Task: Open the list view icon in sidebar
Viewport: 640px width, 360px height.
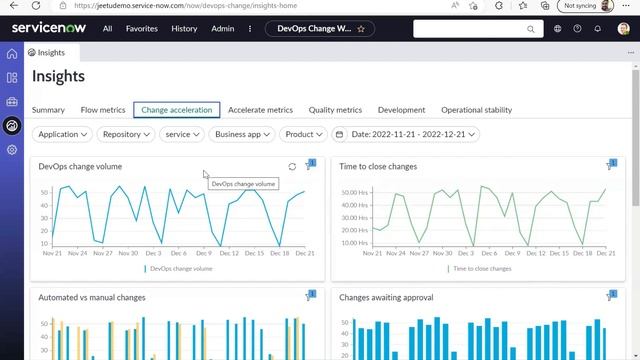Action: [x=12, y=78]
